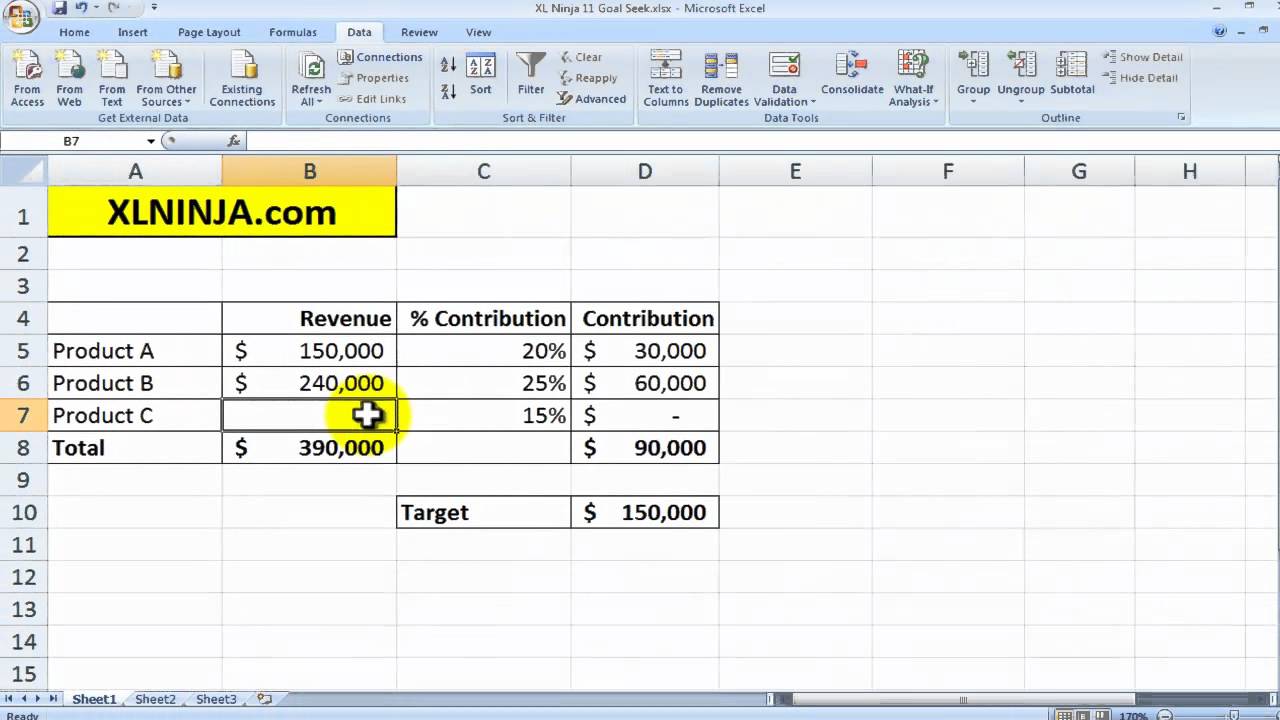Switch to Sheet2 tab
The image size is (1280, 720).
[x=155, y=699]
